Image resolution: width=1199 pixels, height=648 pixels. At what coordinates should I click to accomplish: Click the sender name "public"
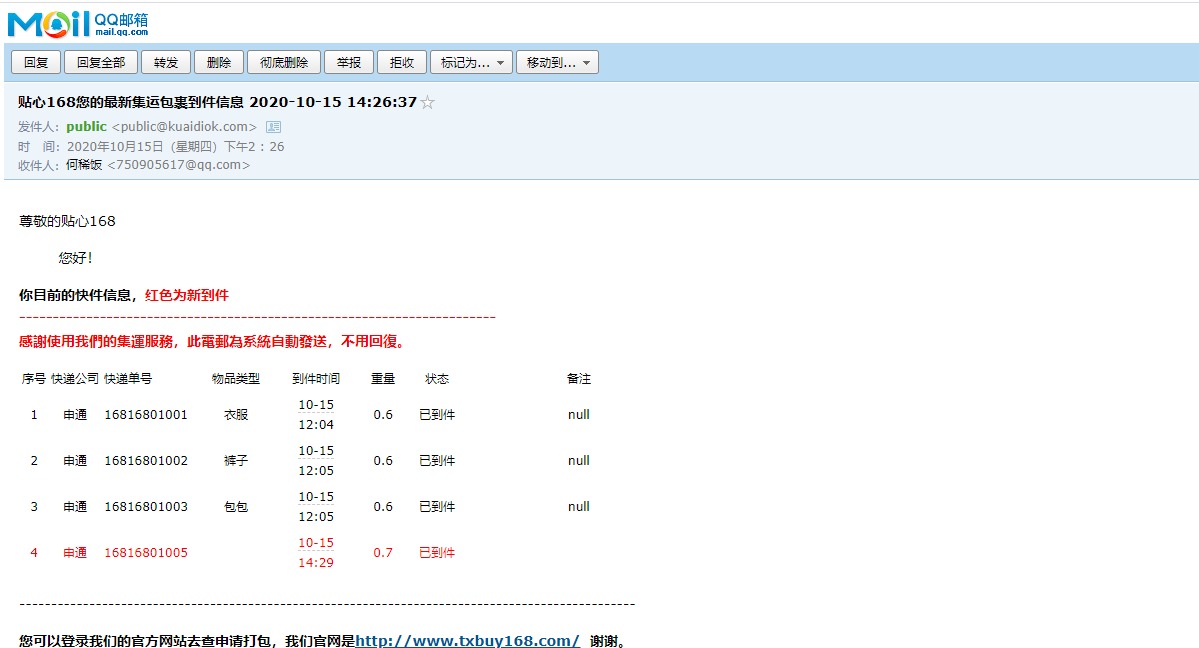pos(86,127)
